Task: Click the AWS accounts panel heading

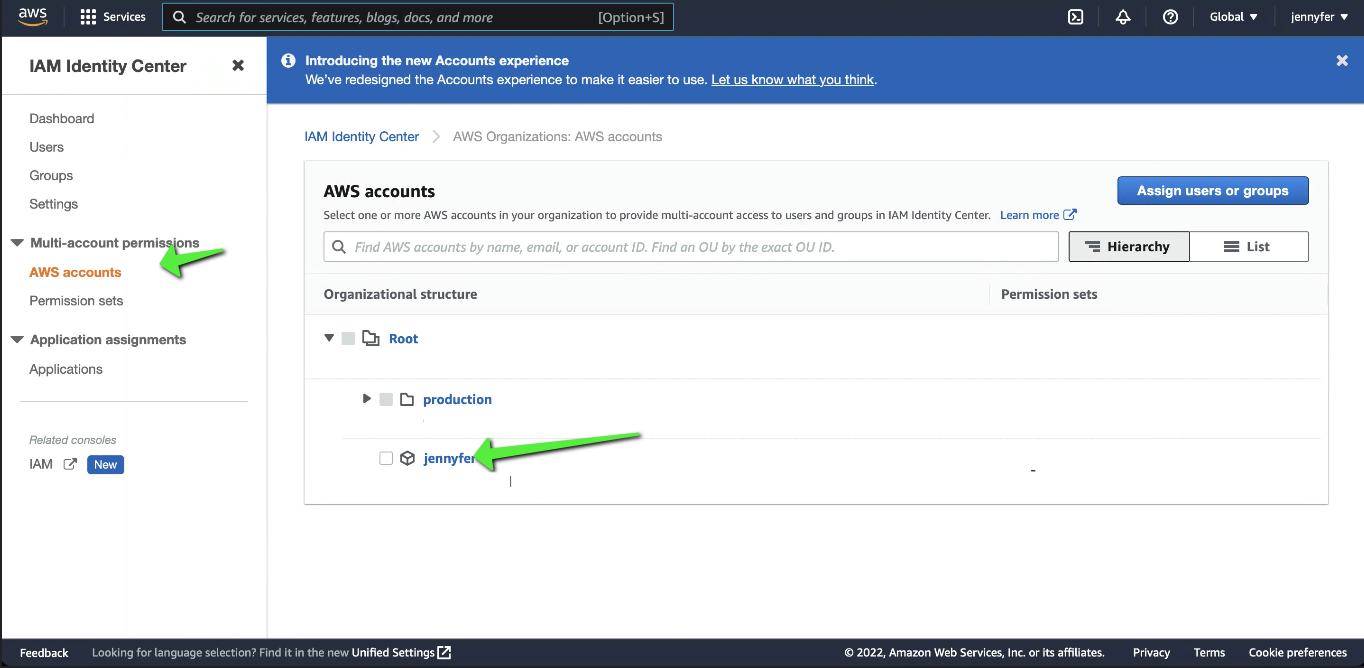Action: pos(379,191)
